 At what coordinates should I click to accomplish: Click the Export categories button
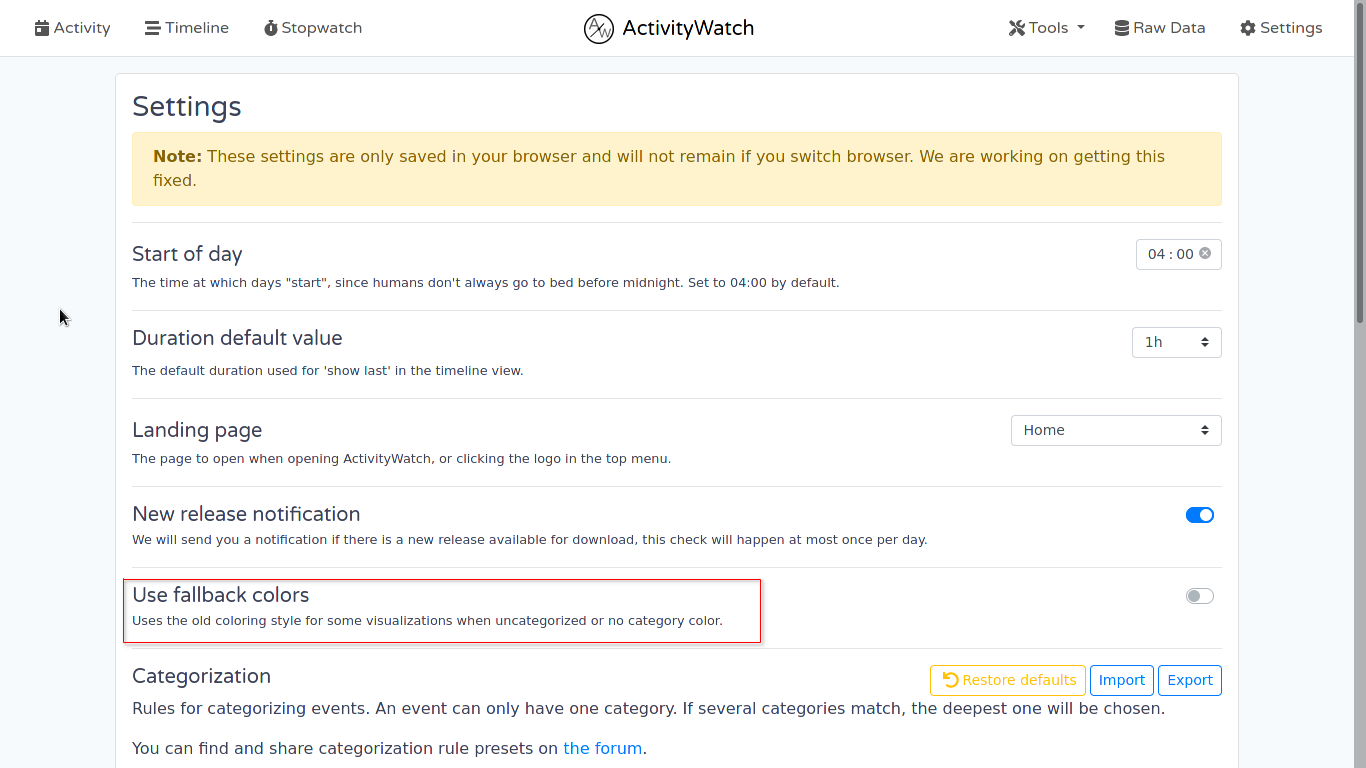(x=1189, y=680)
